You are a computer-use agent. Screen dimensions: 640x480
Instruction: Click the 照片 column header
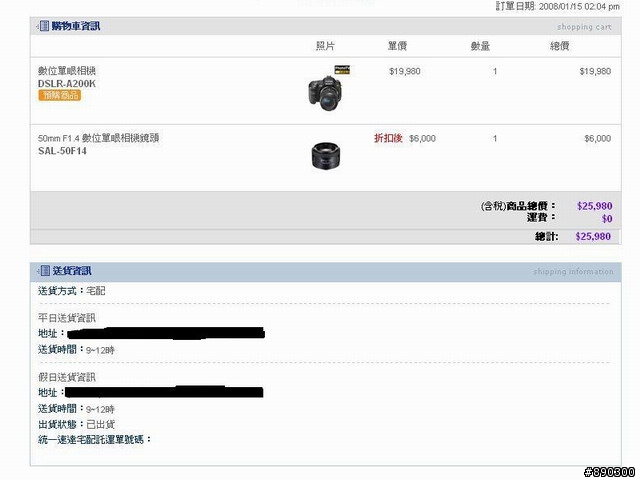tap(325, 46)
